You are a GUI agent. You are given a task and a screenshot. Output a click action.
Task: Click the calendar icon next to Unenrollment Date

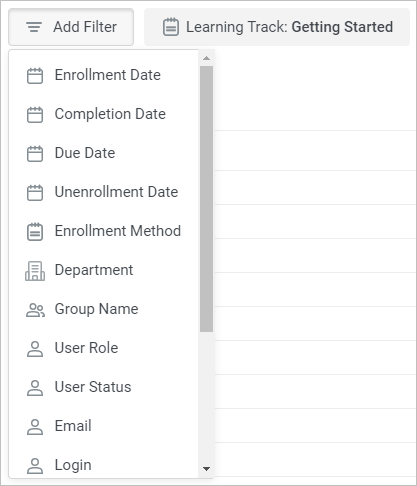click(x=35, y=192)
